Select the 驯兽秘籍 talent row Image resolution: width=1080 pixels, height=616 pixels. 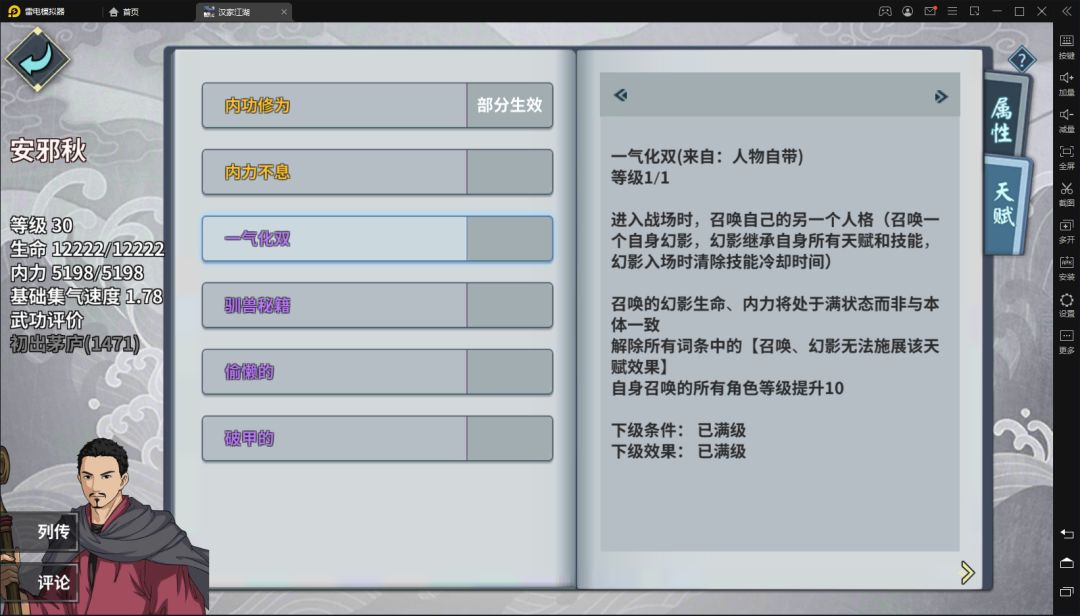pos(377,305)
